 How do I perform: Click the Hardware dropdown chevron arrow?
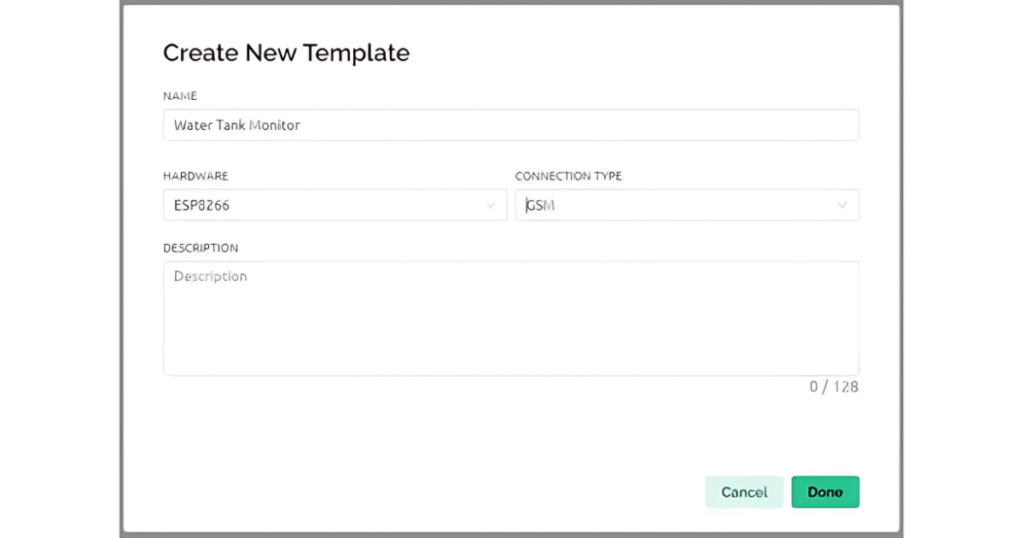(491, 205)
